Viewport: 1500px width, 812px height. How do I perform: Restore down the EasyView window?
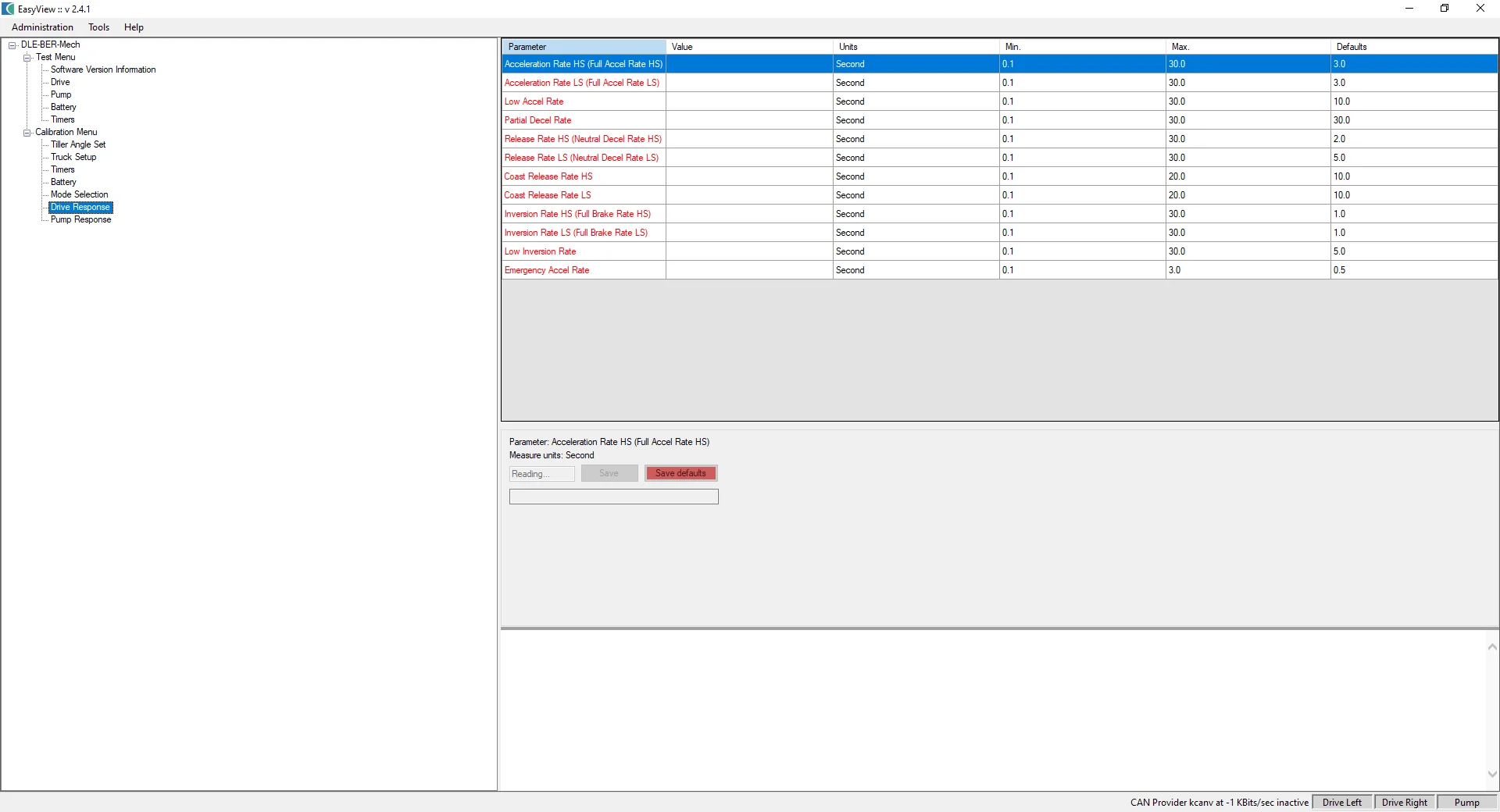[x=1445, y=9]
